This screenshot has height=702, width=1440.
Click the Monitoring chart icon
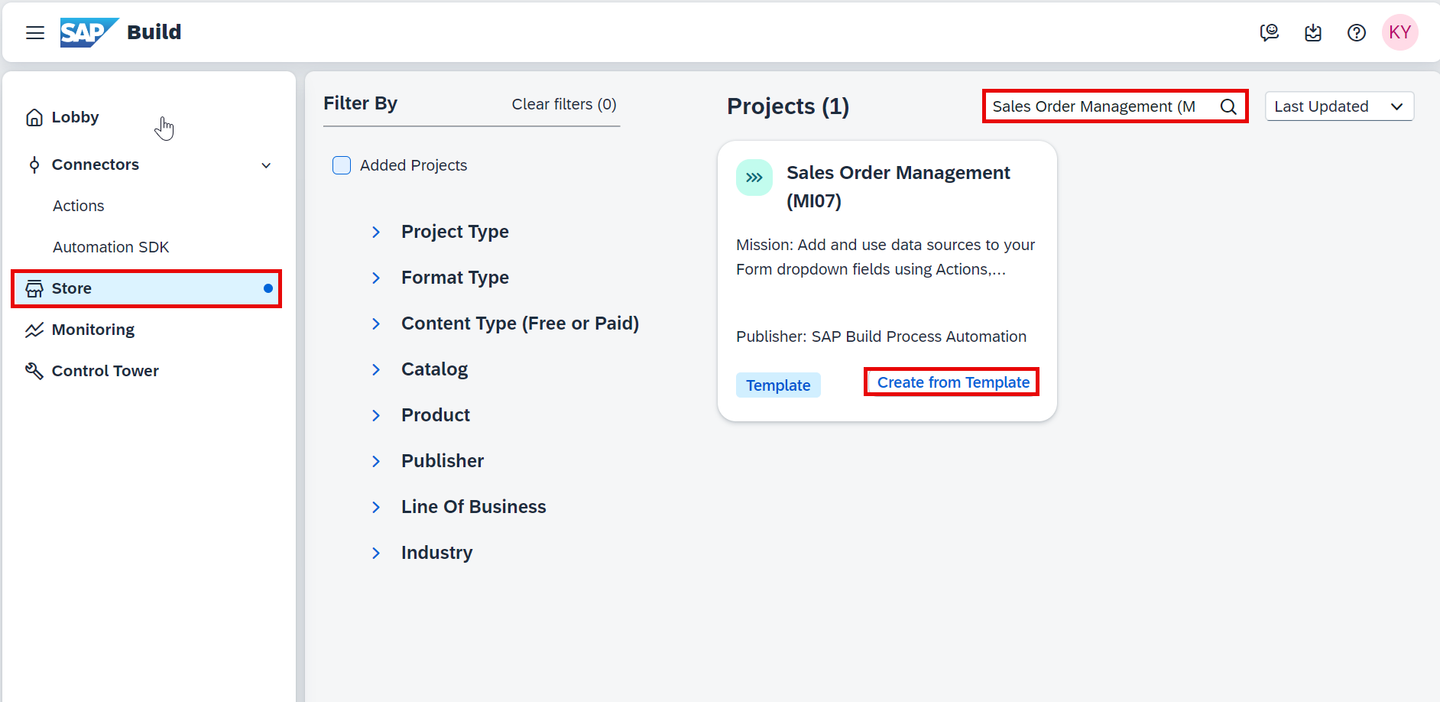pos(34,330)
